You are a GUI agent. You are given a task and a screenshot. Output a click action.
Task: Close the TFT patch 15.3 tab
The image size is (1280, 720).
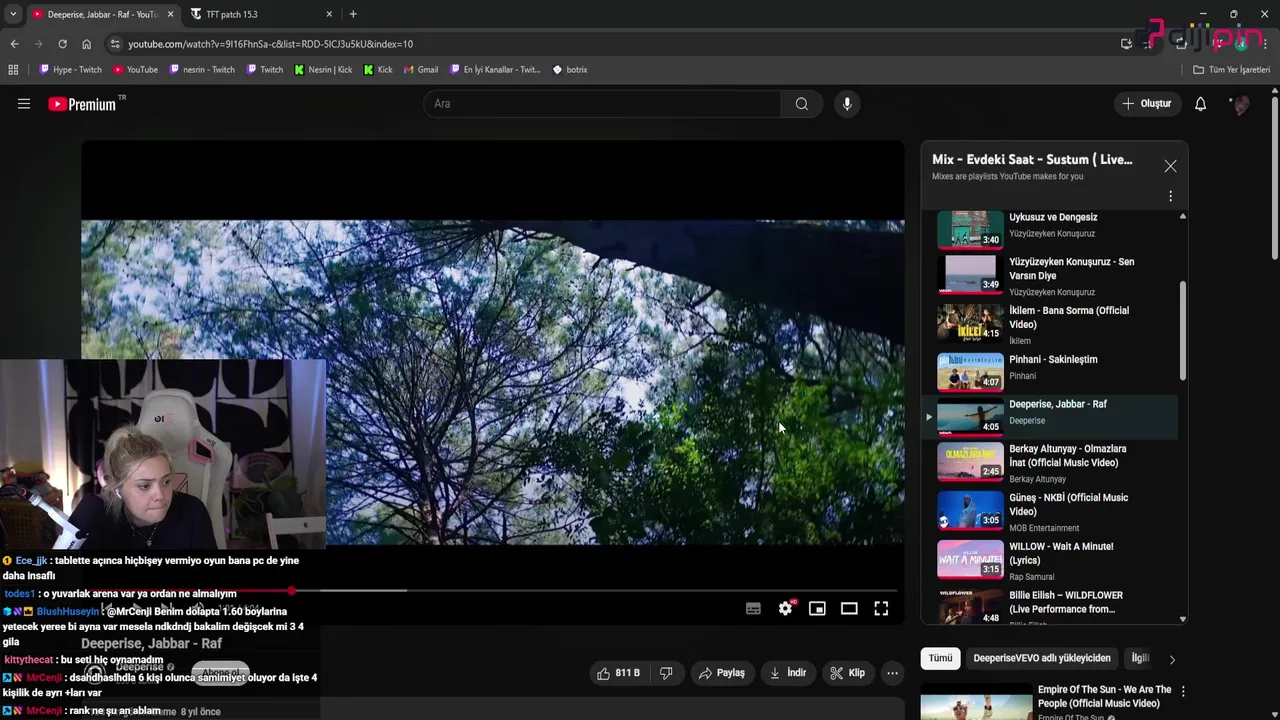click(329, 14)
